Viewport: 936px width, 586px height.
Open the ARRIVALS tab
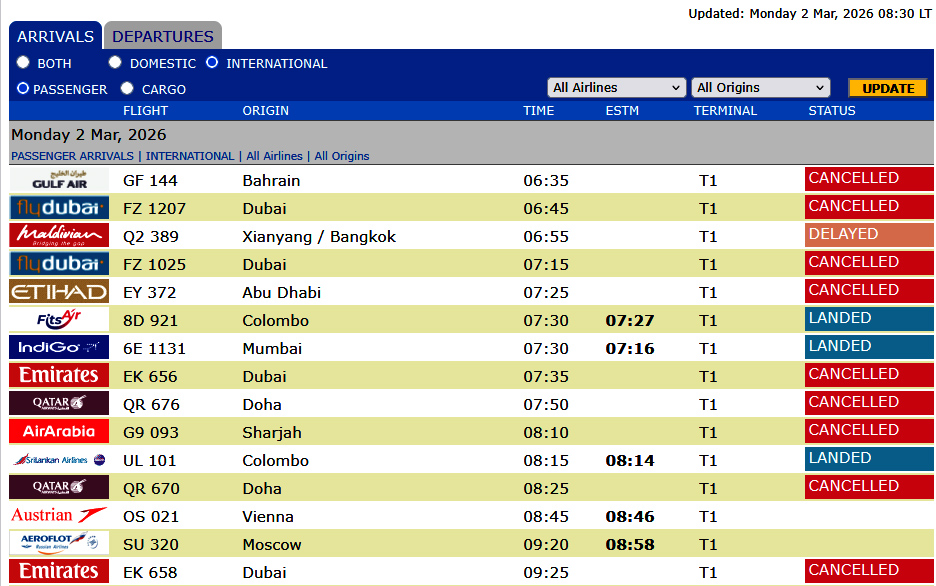point(56,37)
